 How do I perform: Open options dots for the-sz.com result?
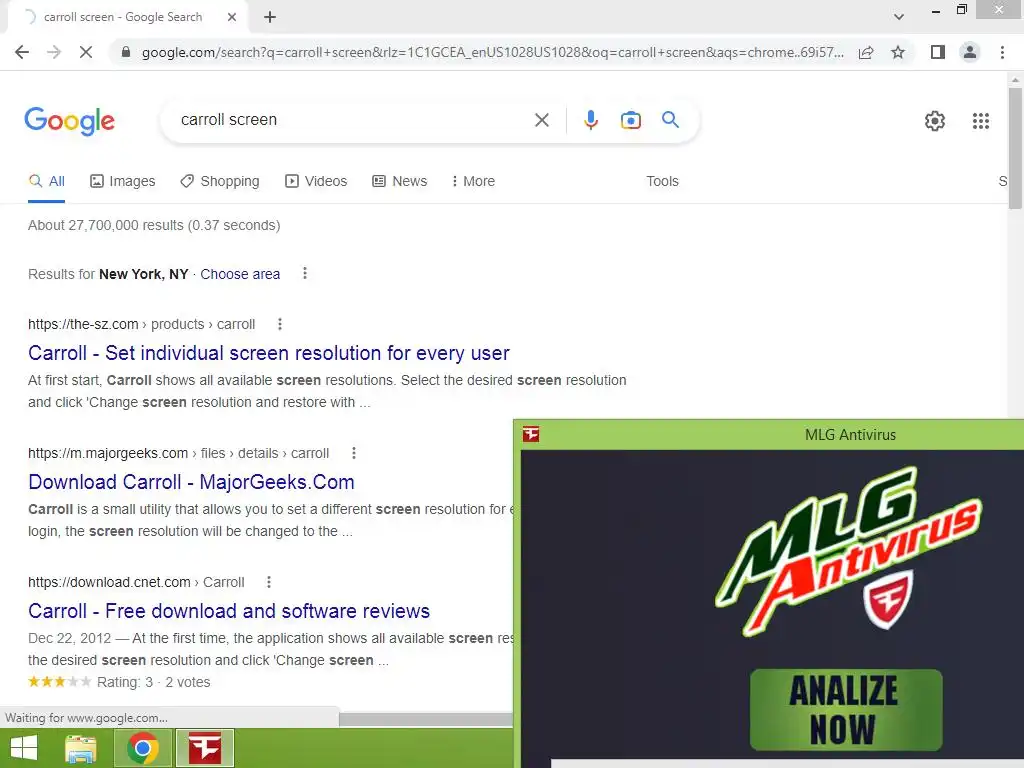pyautogui.click(x=280, y=324)
